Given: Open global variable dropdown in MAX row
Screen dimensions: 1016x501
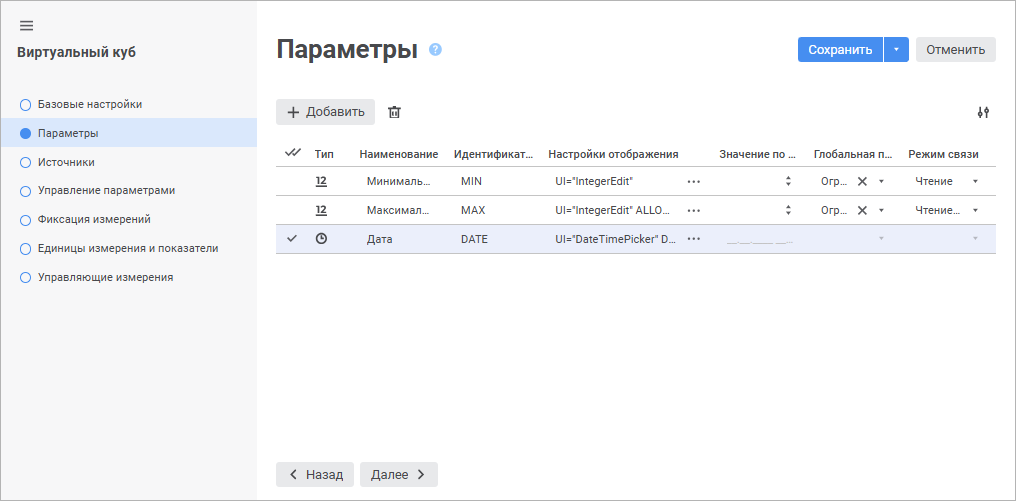Looking at the screenshot, I should click(x=881, y=210).
